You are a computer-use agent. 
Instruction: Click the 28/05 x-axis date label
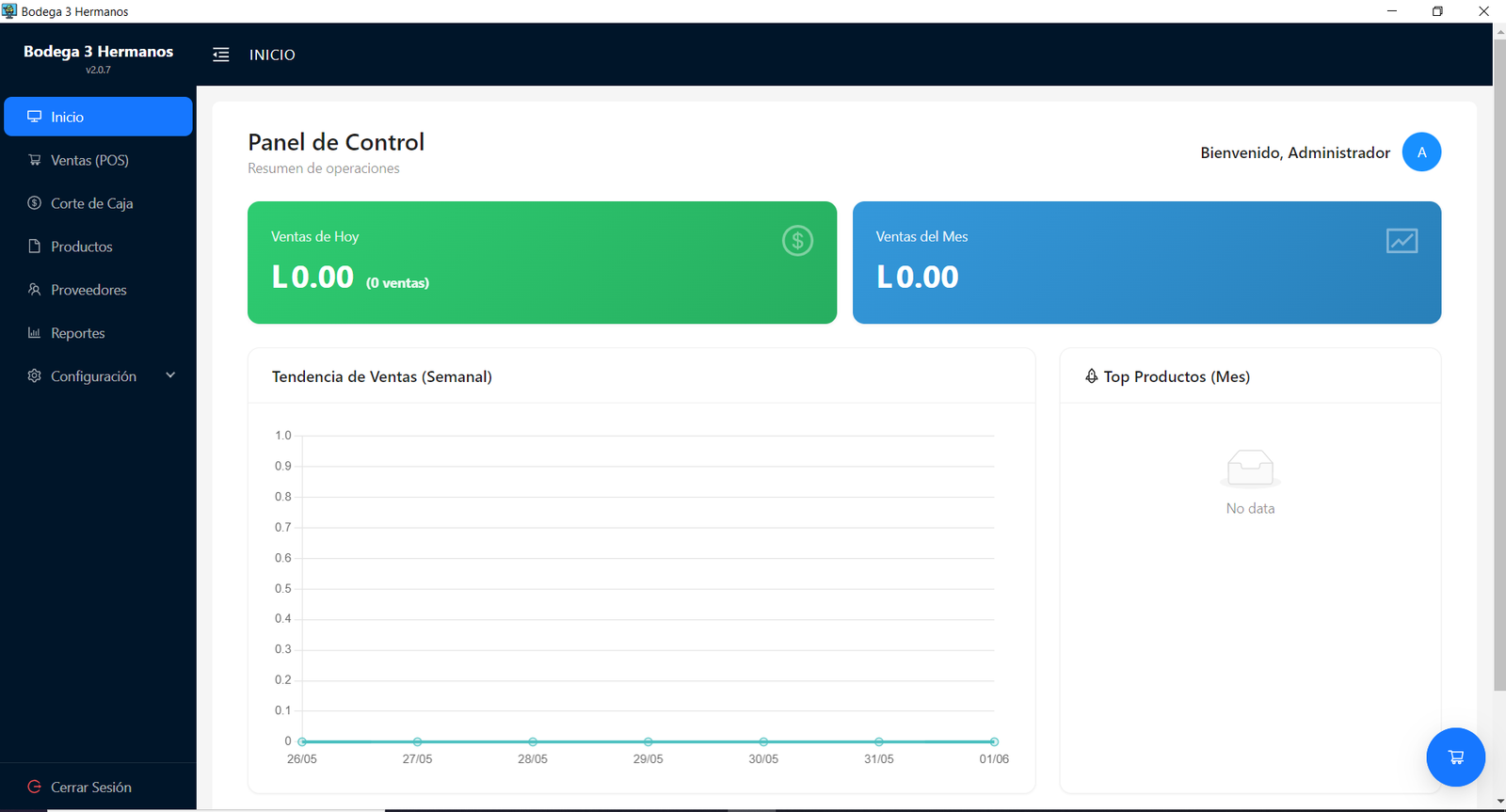point(533,758)
